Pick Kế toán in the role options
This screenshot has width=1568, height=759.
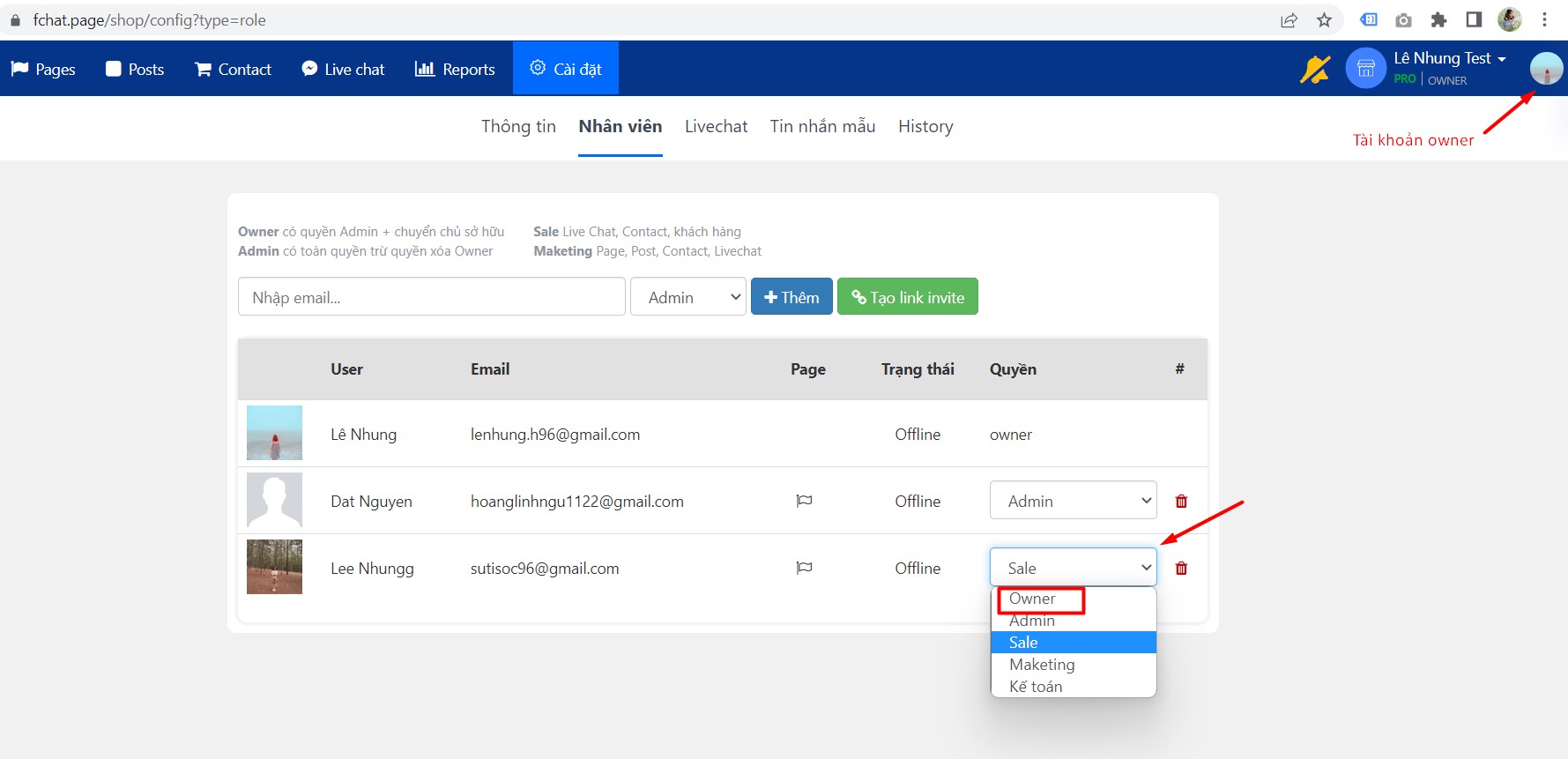coord(1036,687)
